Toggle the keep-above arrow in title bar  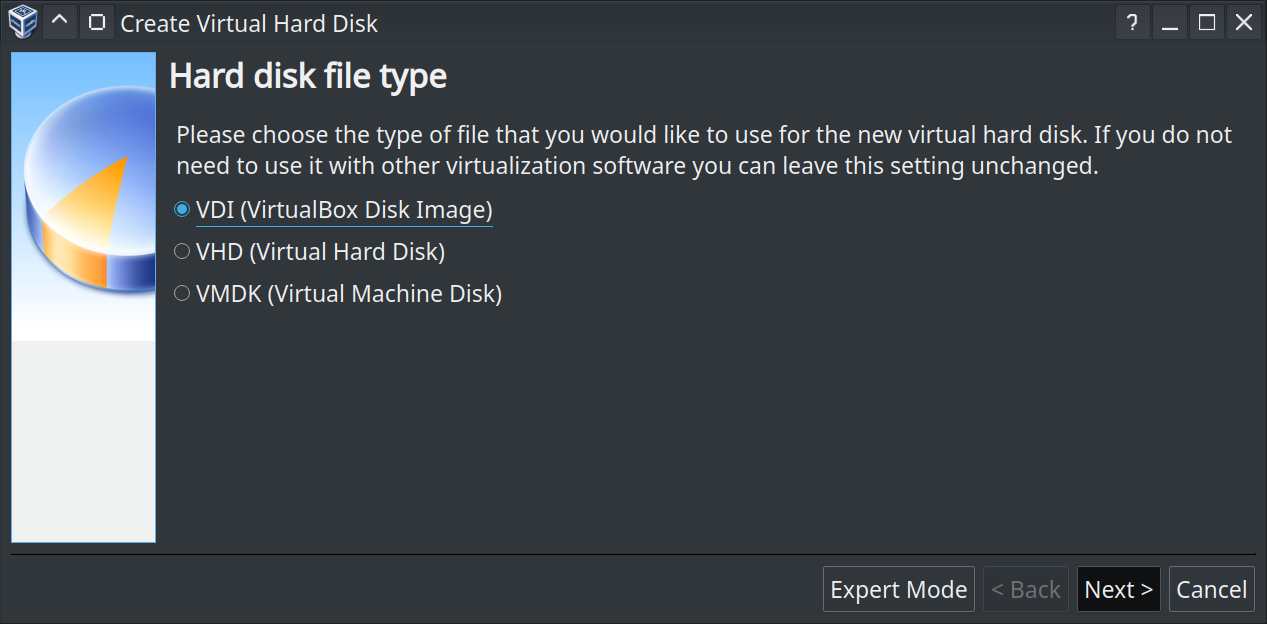[60, 22]
